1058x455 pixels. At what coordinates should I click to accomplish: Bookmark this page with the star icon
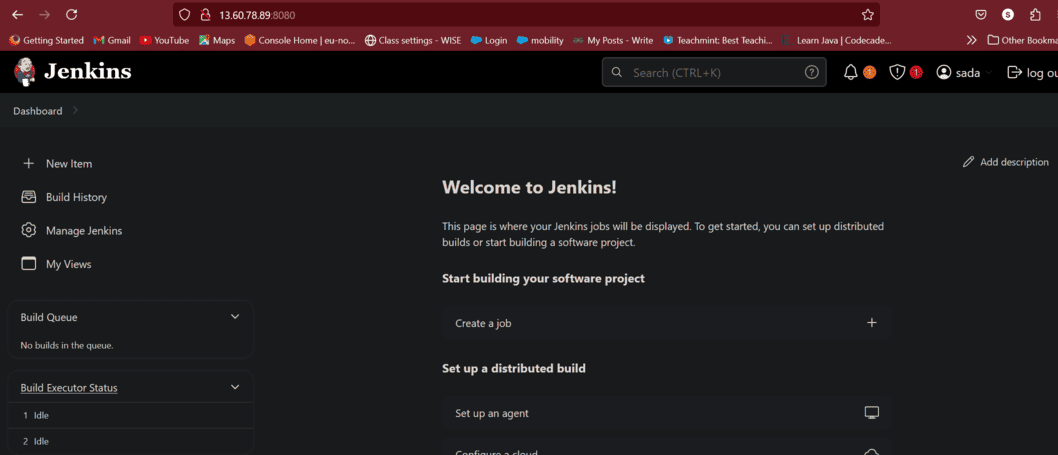tap(868, 15)
